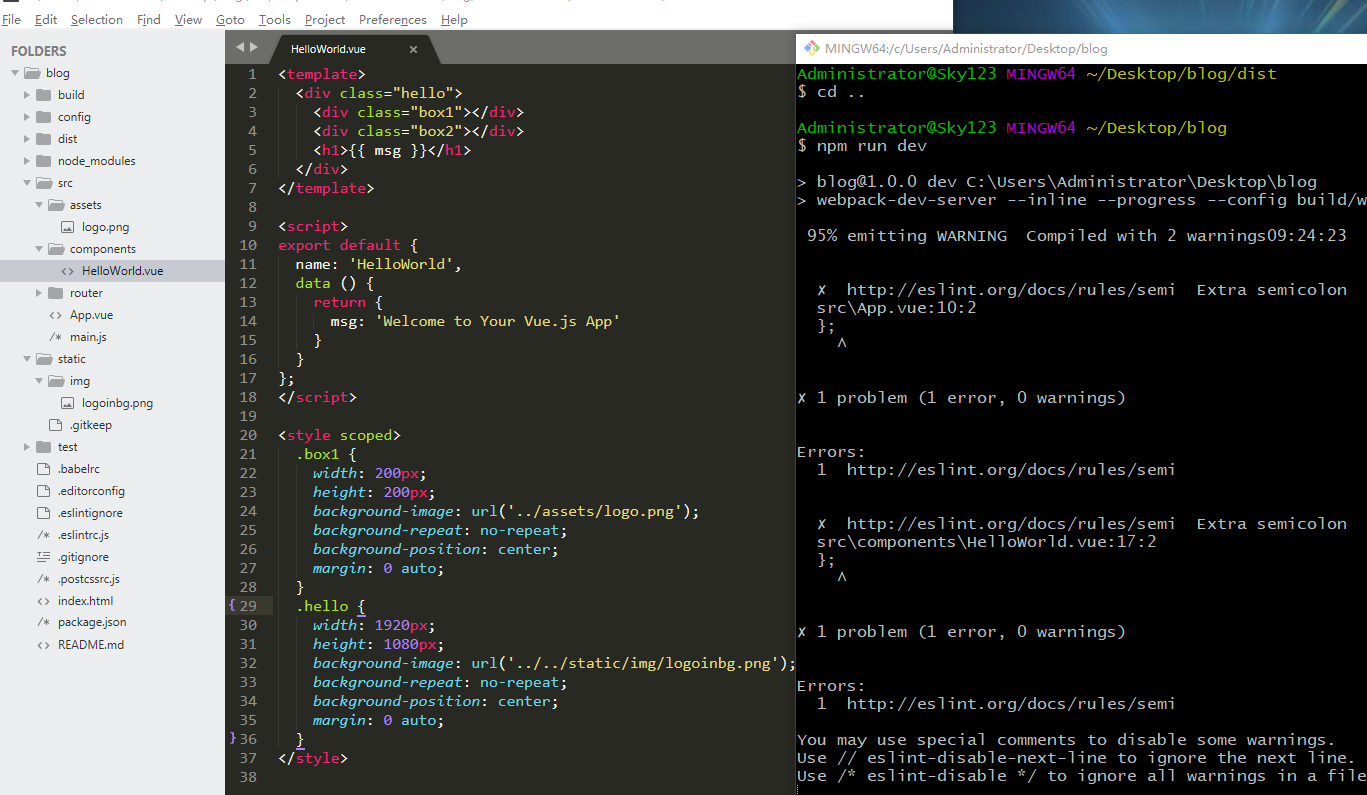Click the index.html file icon
The image size is (1367, 795).
(43, 601)
